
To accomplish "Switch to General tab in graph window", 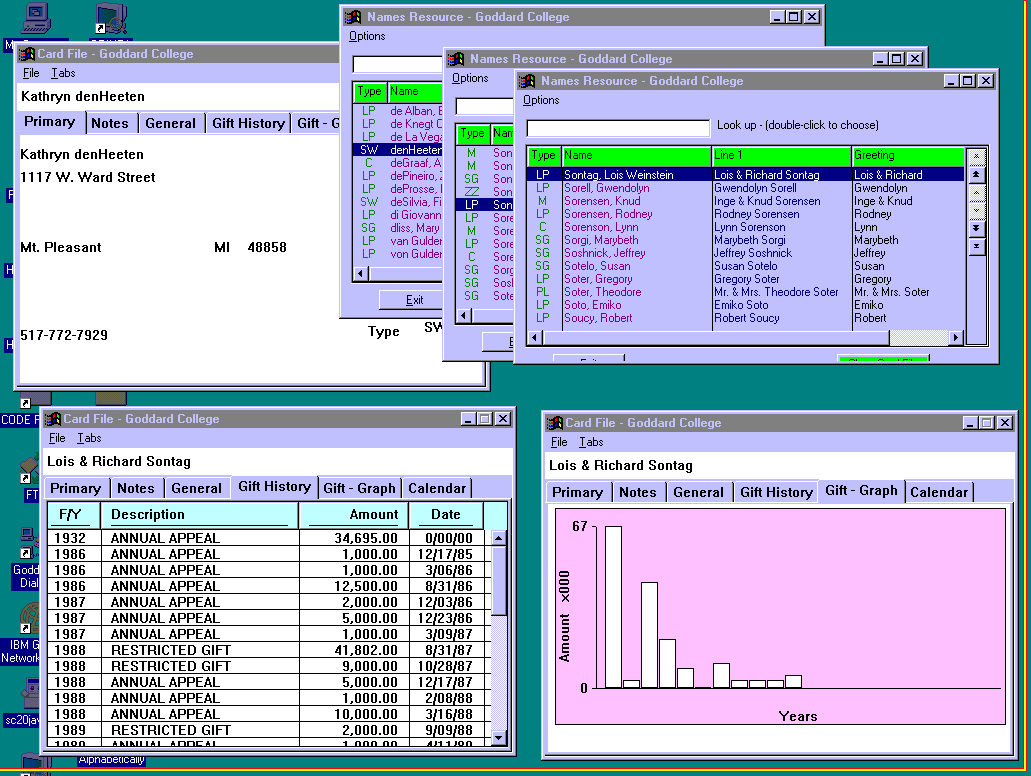I will (x=698, y=493).
